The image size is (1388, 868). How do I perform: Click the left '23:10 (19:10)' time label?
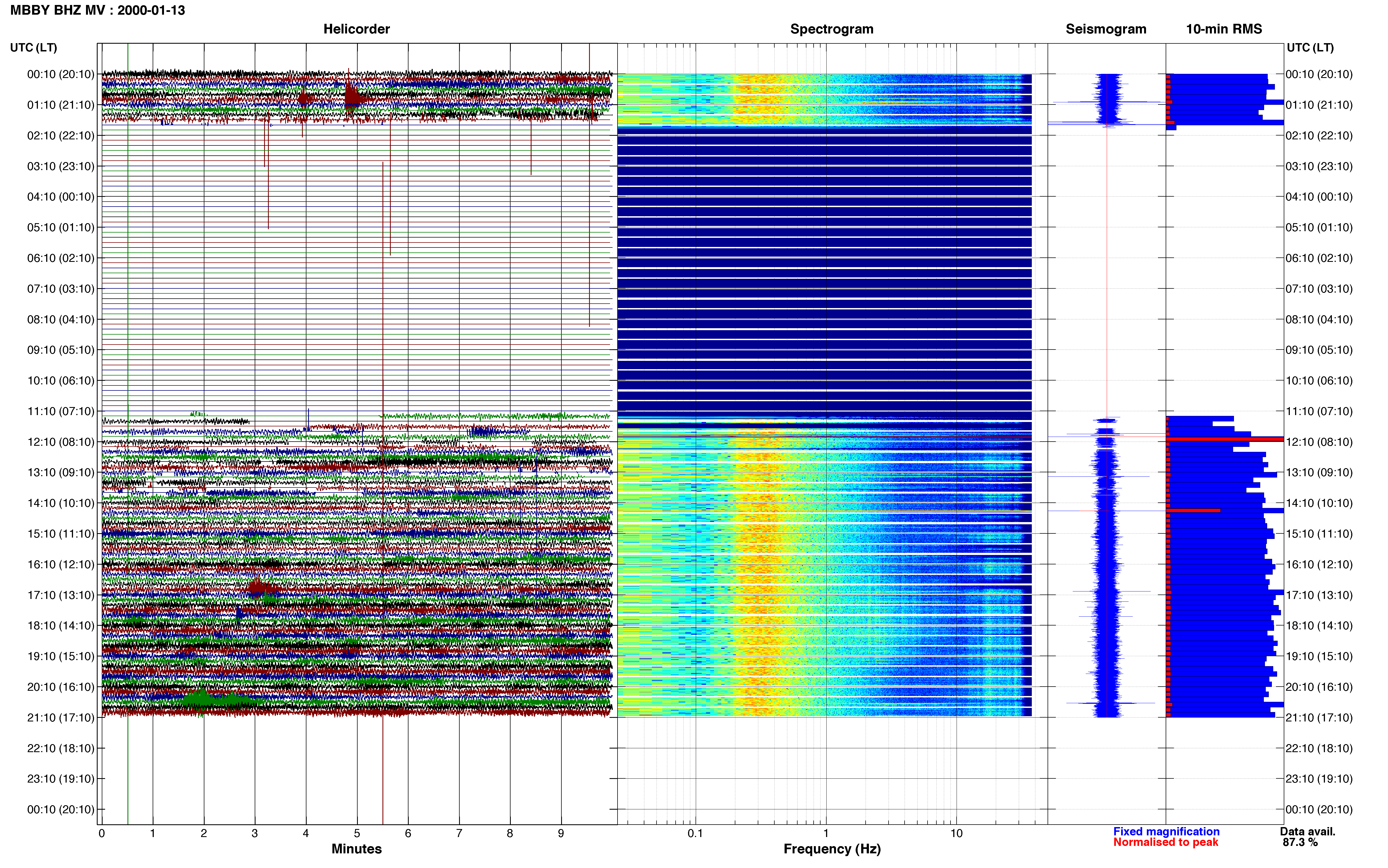point(61,778)
